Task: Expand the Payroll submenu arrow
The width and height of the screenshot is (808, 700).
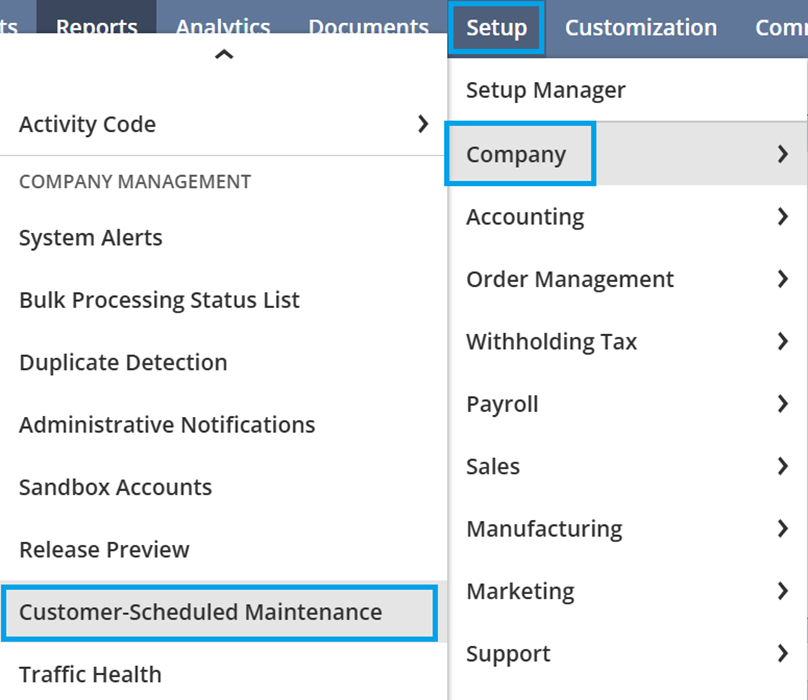Action: [x=783, y=404]
